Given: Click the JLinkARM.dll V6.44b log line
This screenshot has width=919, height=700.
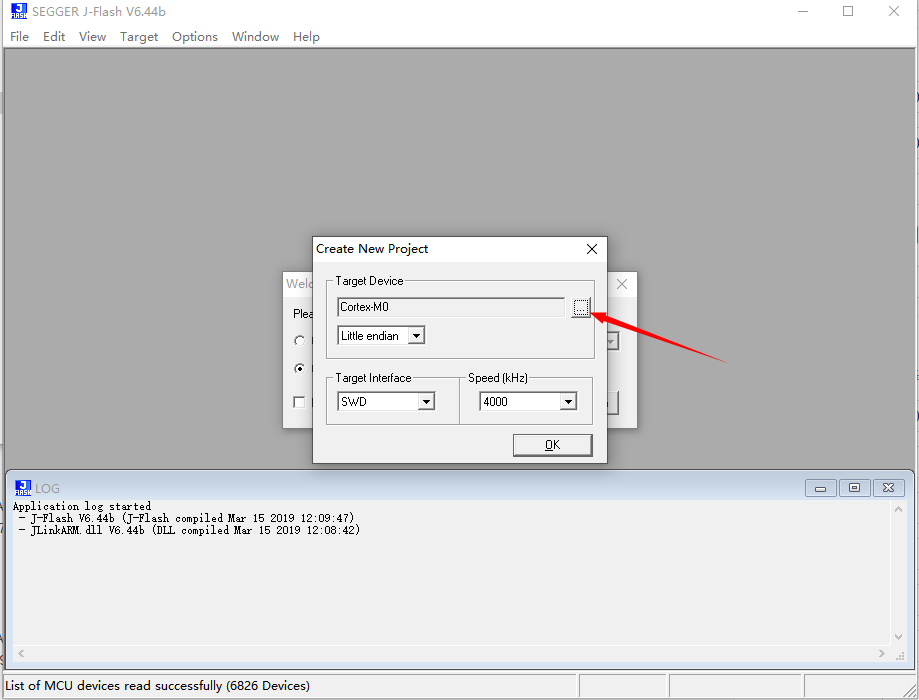Looking at the screenshot, I should [x=189, y=530].
